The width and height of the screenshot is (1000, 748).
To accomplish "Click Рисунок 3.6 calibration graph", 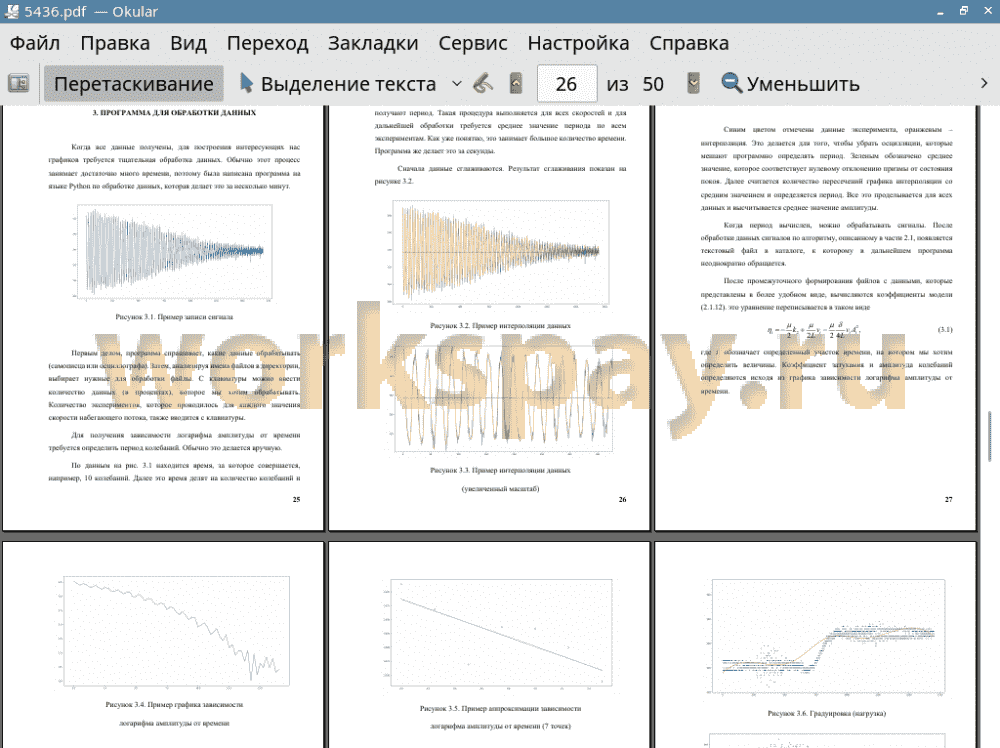I will click(827, 636).
